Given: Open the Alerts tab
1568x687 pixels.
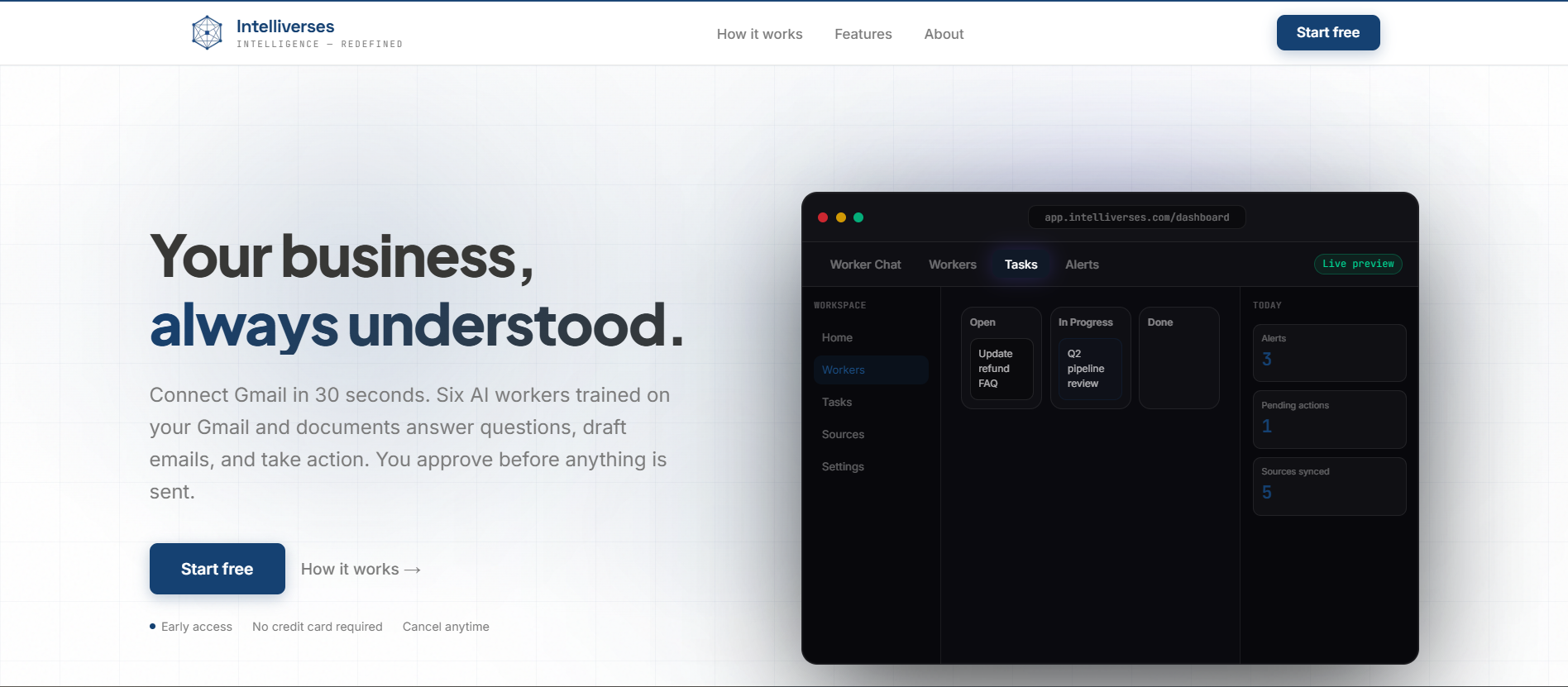Looking at the screenshot, I should pyautogui.click(x=1082, y=265).
